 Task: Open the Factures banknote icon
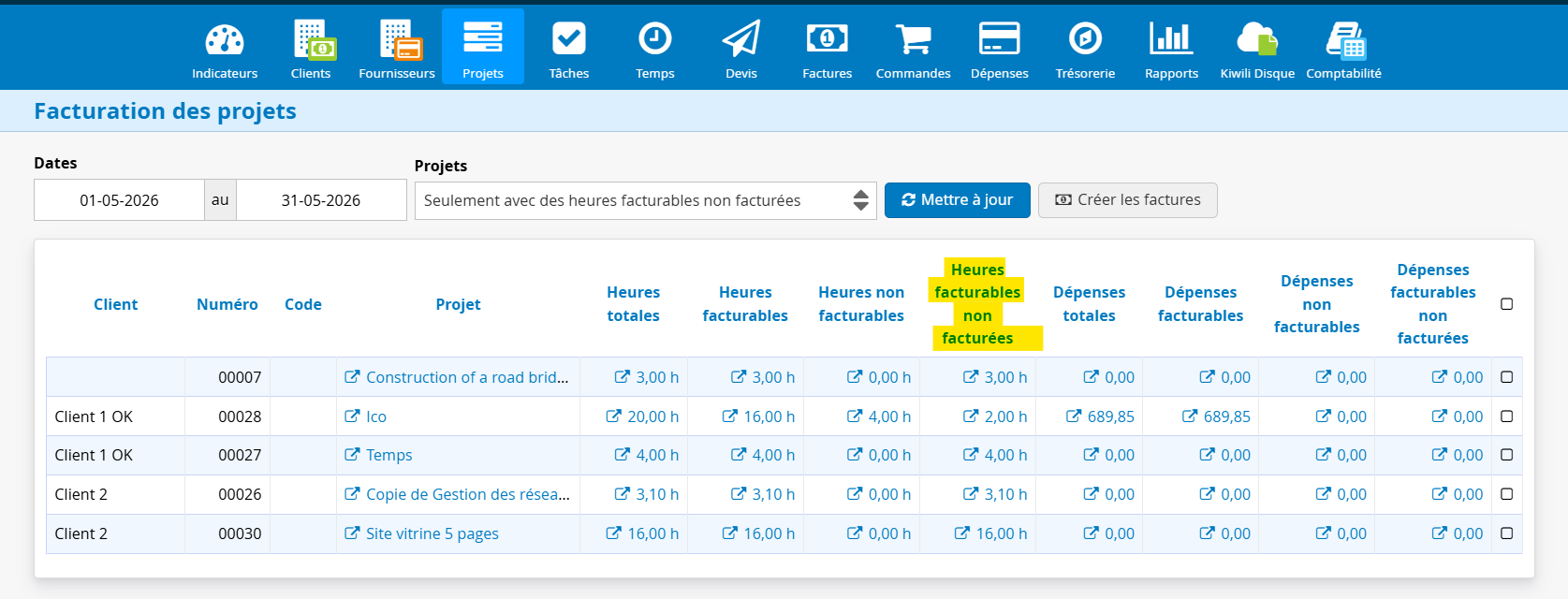[828, 39]
